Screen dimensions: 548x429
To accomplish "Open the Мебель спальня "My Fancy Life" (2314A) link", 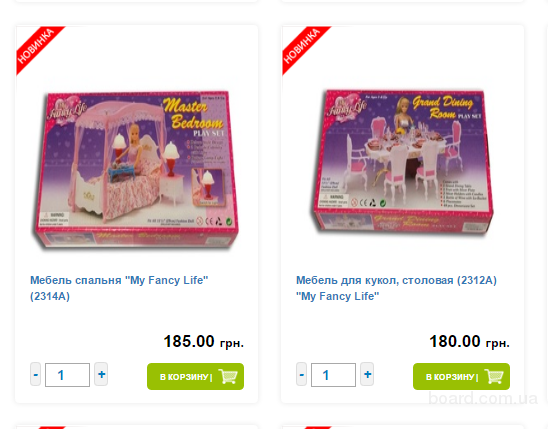I will [119, 288].
